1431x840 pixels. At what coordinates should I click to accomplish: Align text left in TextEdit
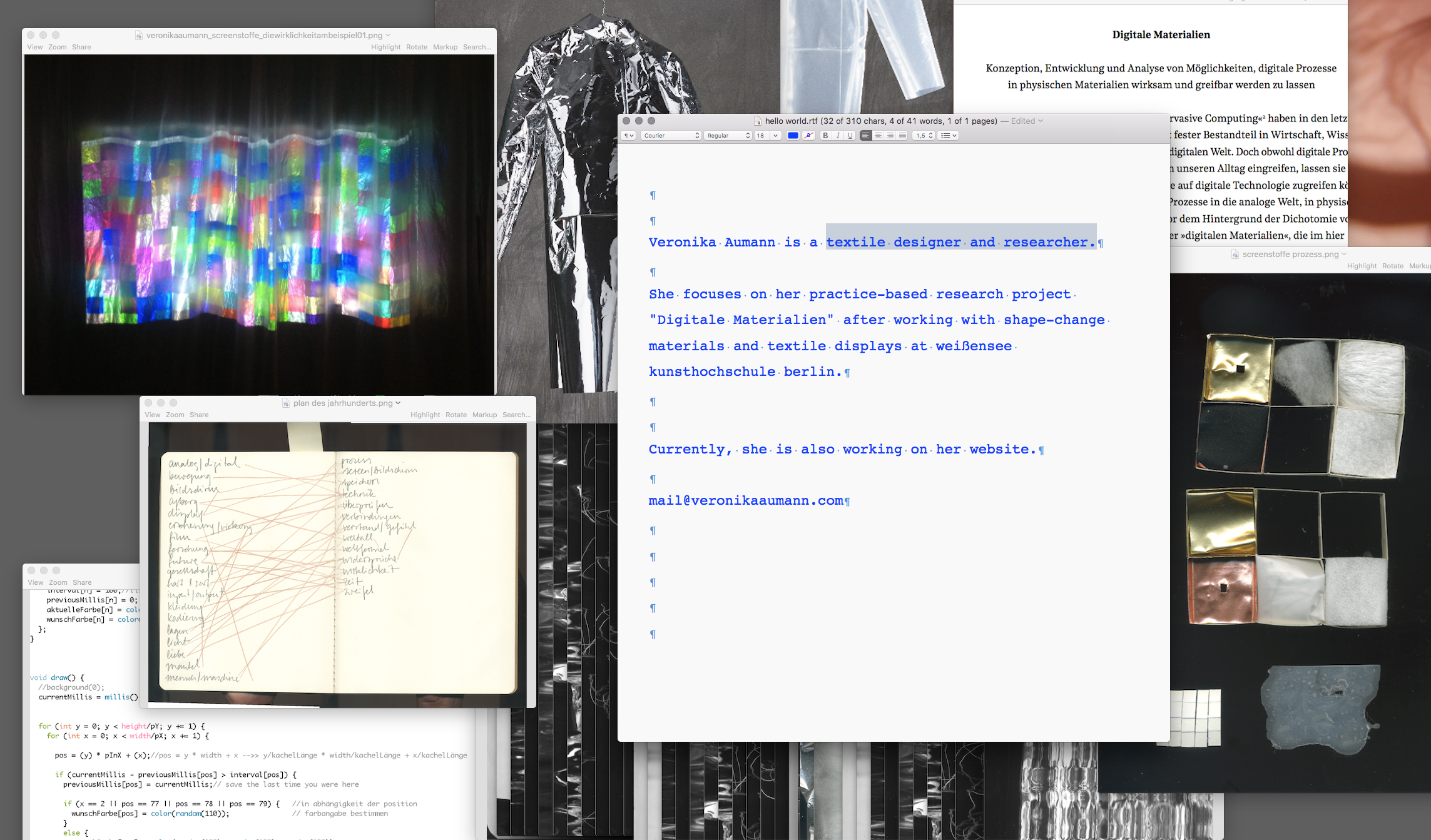click(865, 136)
